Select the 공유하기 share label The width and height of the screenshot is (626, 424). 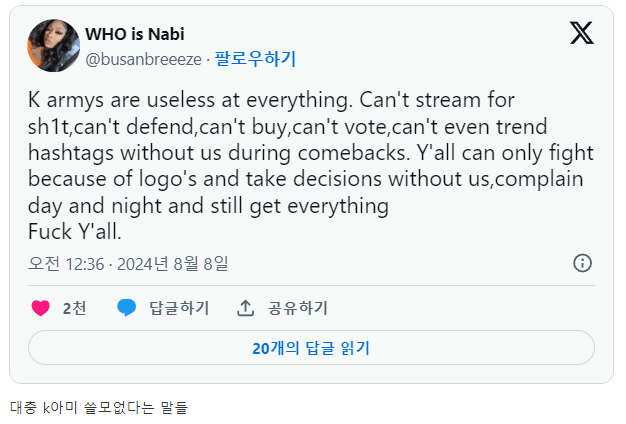[298, 308]
